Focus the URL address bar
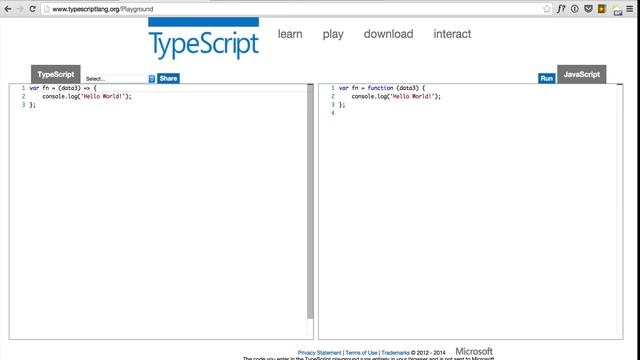The height and width of the screenshot is (360, 640). (294, 9)
